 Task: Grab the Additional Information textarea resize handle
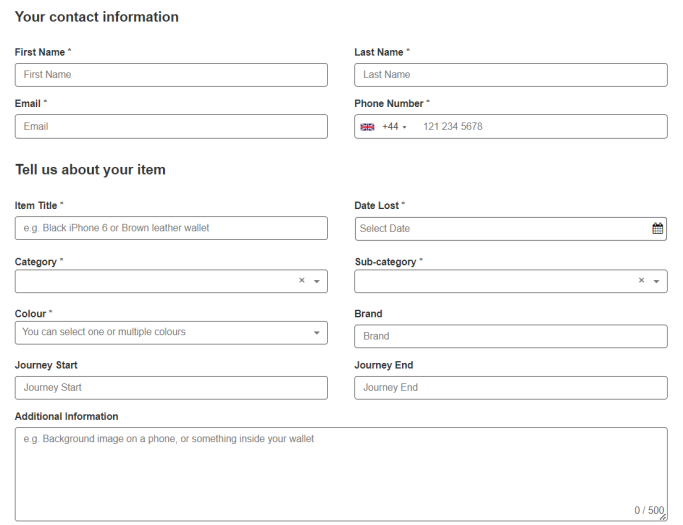pos(662,517)
